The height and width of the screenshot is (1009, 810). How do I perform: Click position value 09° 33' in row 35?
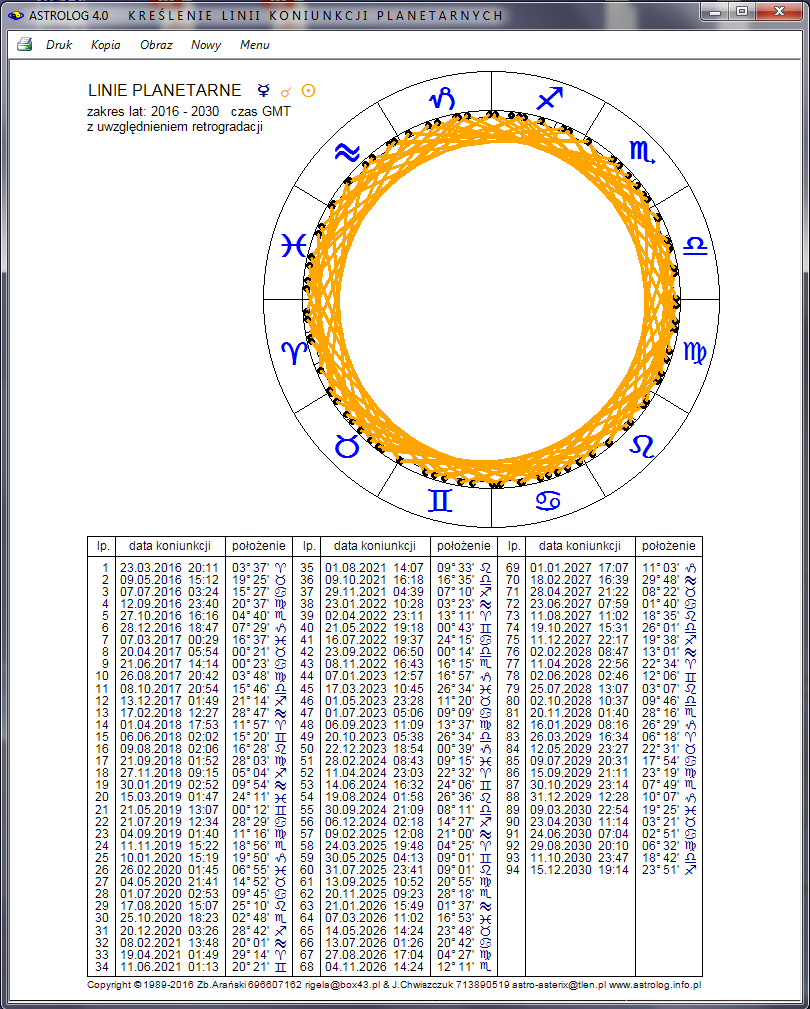[456, 568]
